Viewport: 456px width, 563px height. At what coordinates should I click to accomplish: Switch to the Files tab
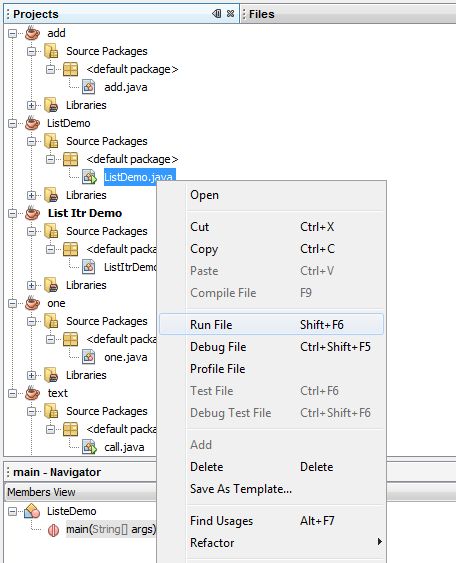(x=261, y=14)
